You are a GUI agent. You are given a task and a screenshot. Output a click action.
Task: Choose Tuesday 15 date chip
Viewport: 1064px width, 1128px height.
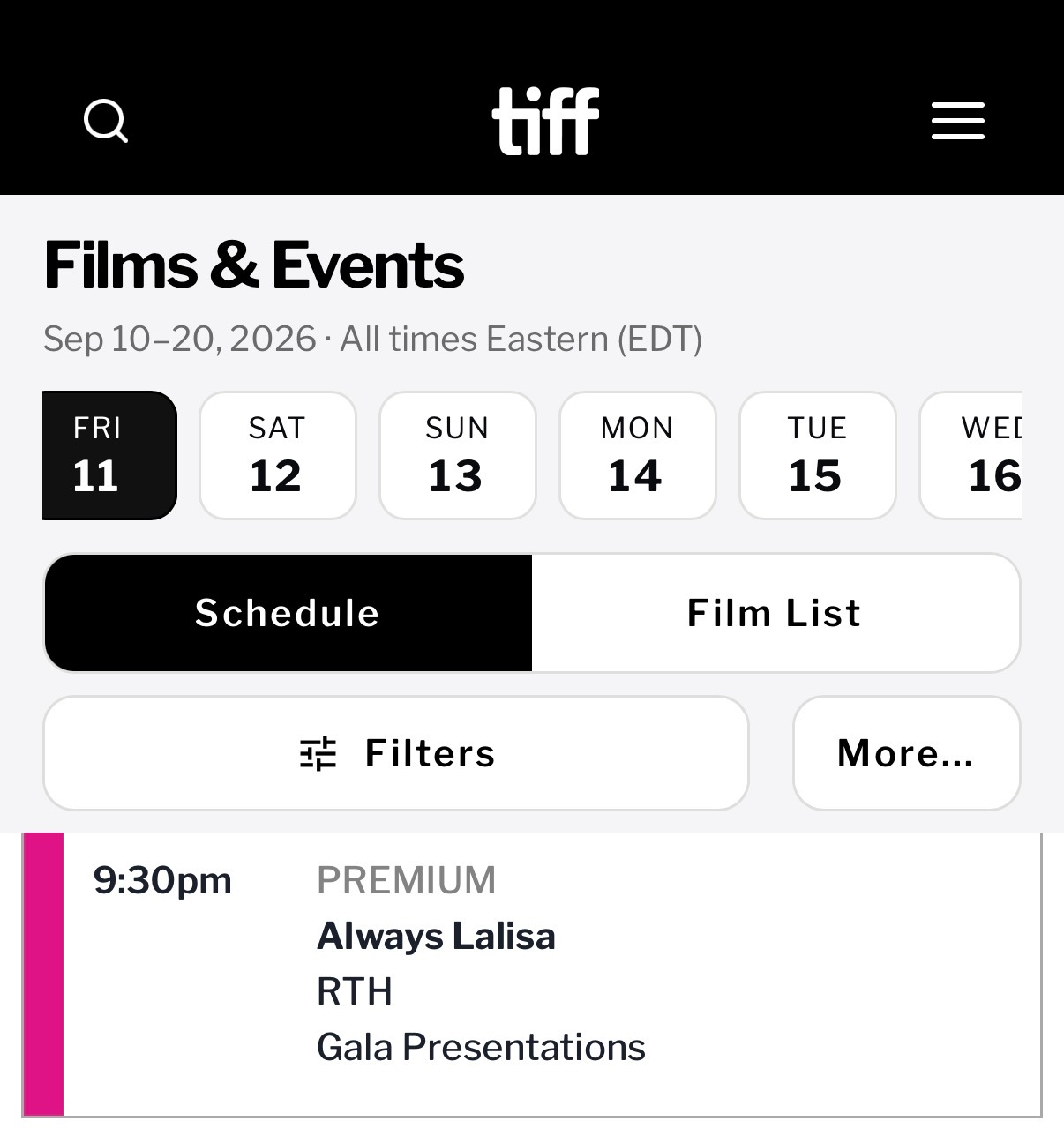(818, 455)
